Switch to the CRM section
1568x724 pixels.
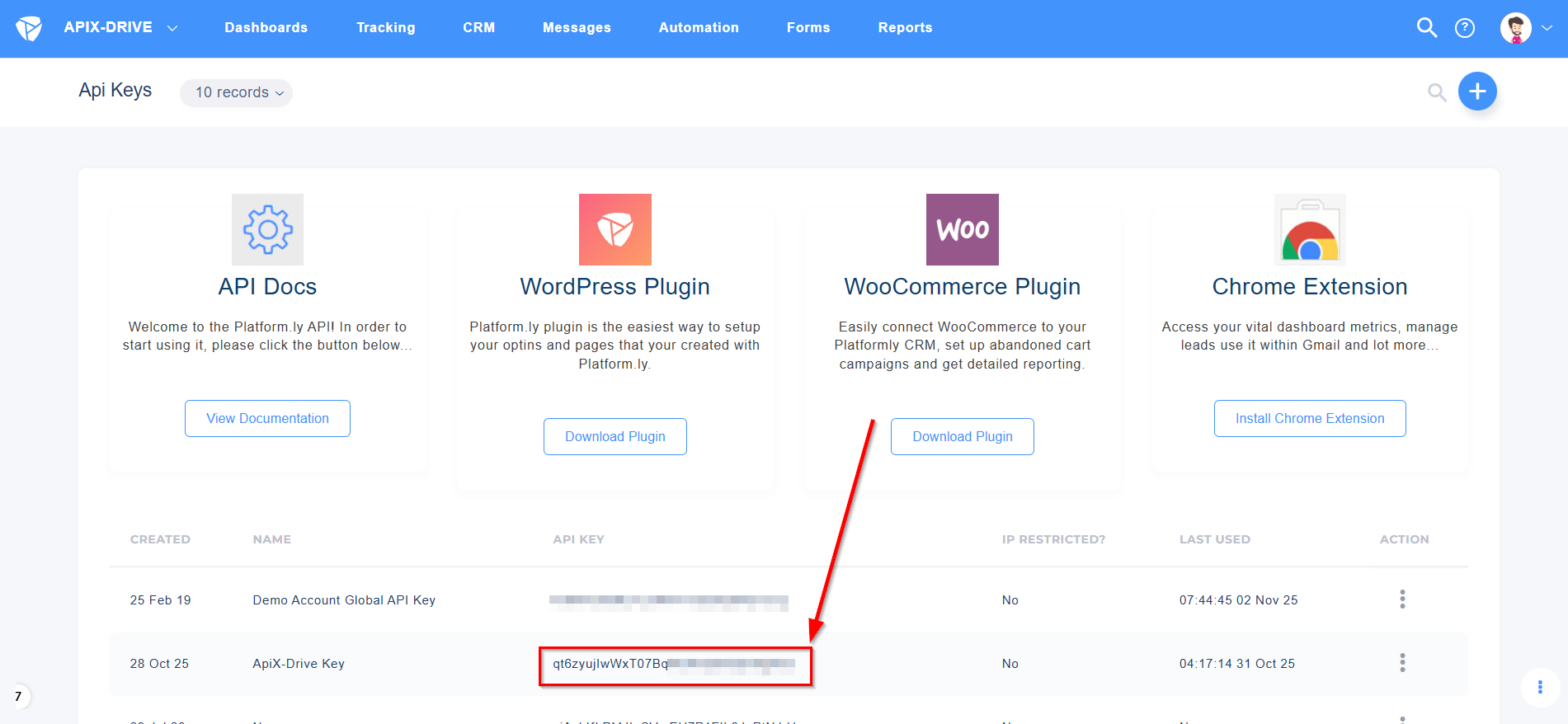pos(478,27)
